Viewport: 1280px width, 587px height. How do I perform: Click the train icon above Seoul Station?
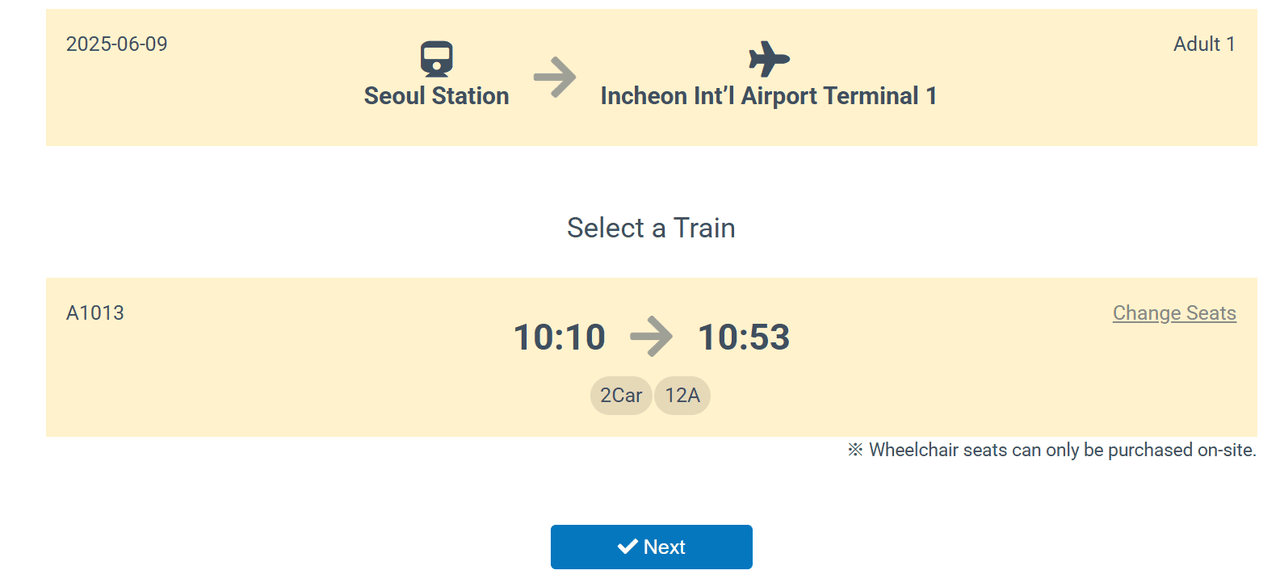click(x=437, y=59)
